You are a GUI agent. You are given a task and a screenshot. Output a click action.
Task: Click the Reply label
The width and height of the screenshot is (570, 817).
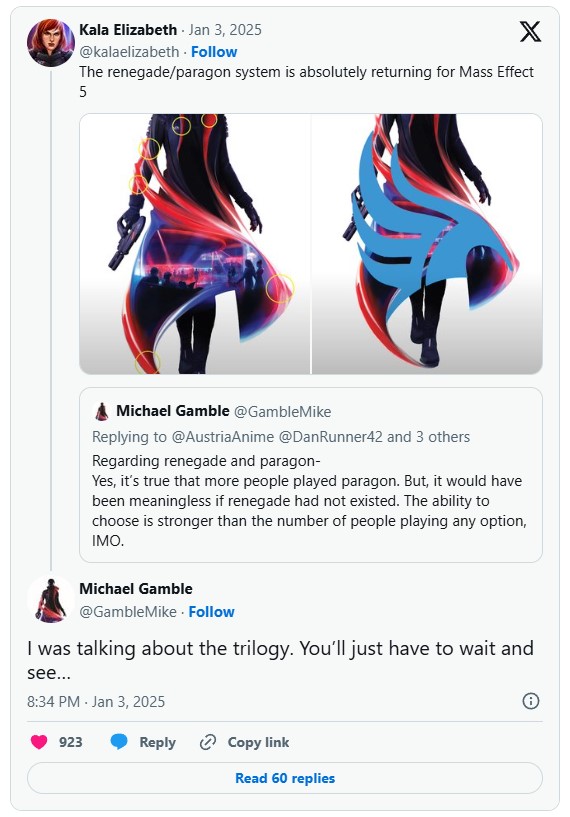click(157, 742)
